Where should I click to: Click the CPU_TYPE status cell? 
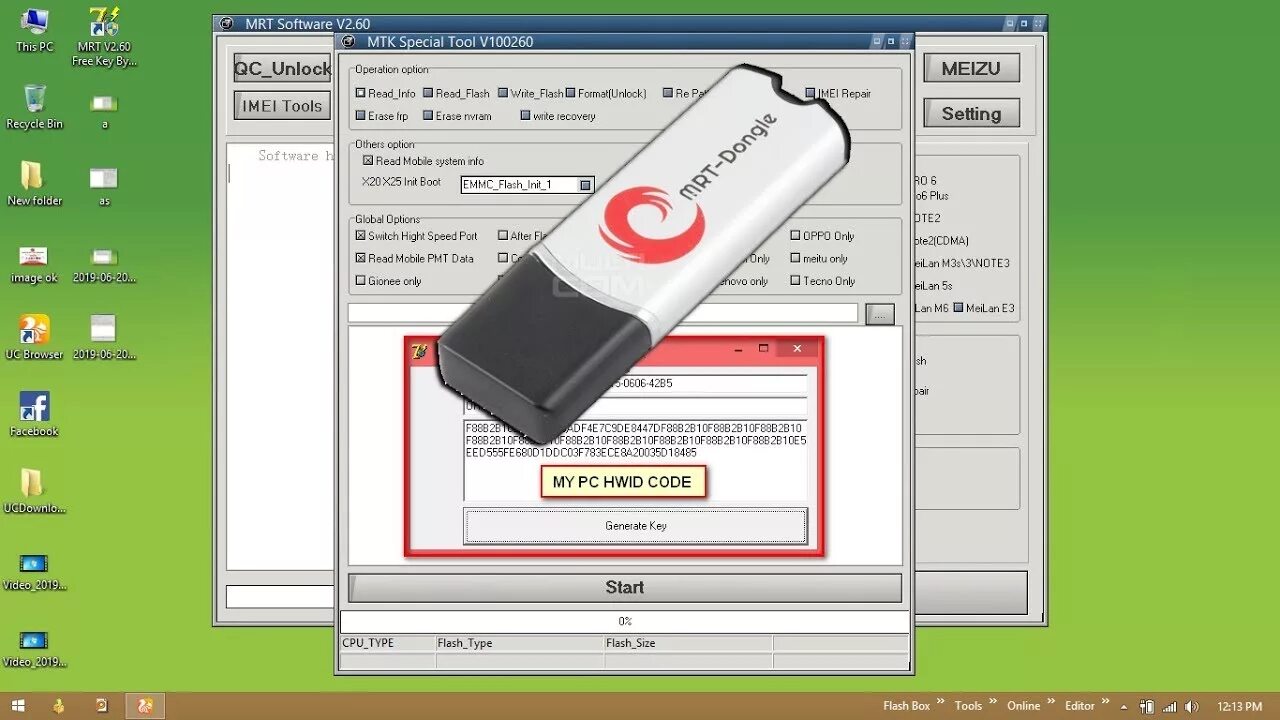click(387, 643)
